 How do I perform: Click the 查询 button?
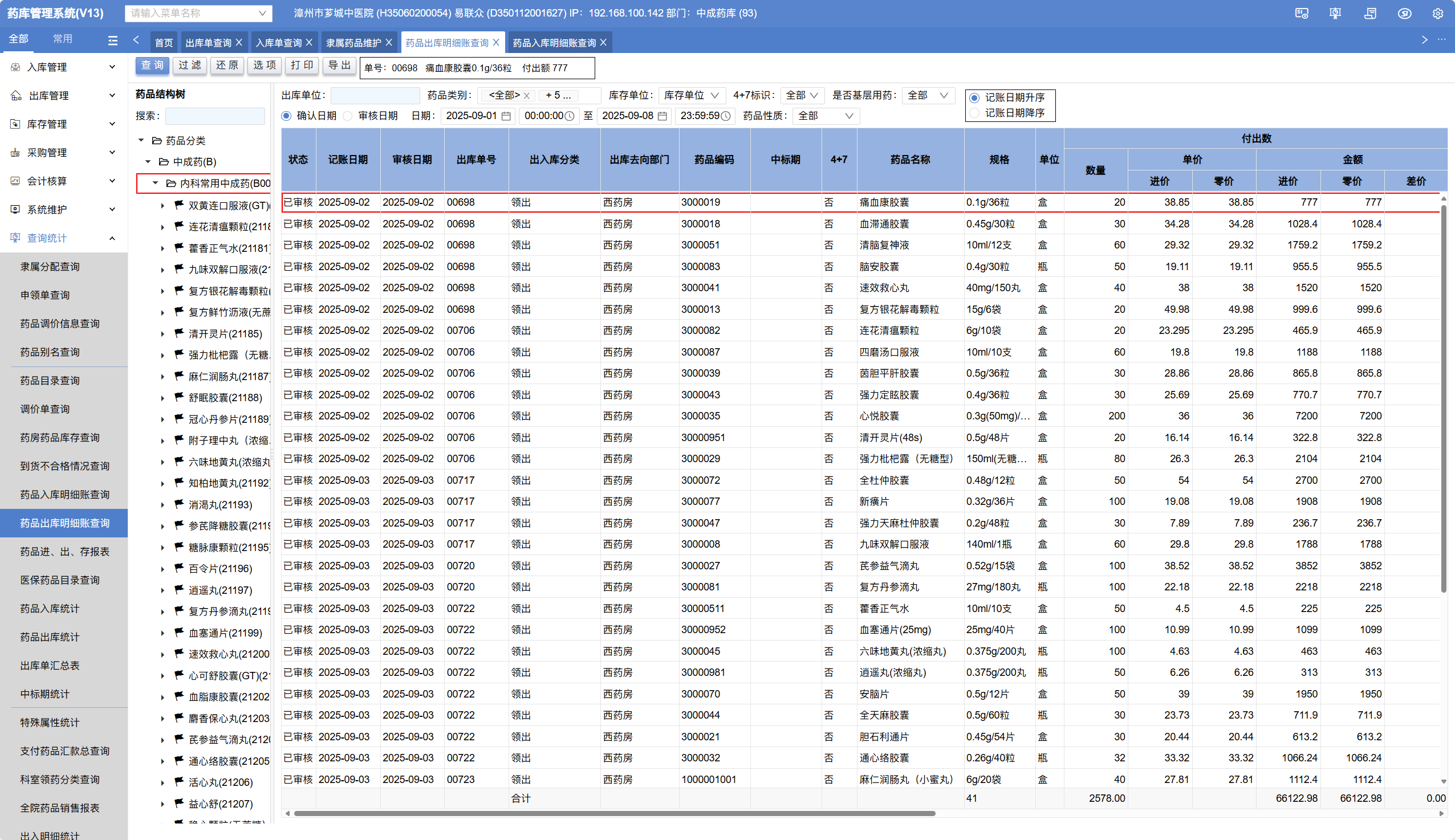click(152, 65)
